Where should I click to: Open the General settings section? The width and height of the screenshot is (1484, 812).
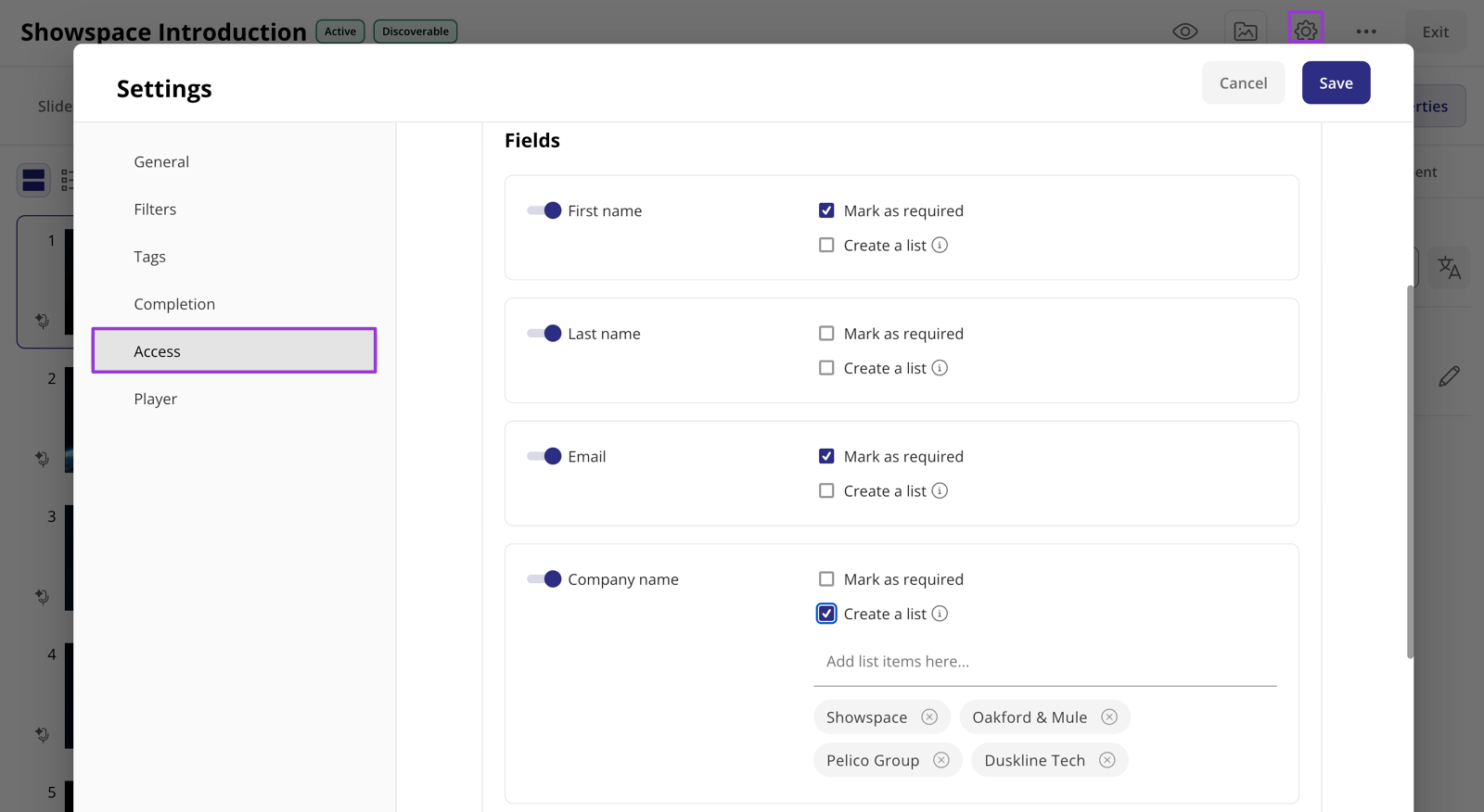click(234, 162)
